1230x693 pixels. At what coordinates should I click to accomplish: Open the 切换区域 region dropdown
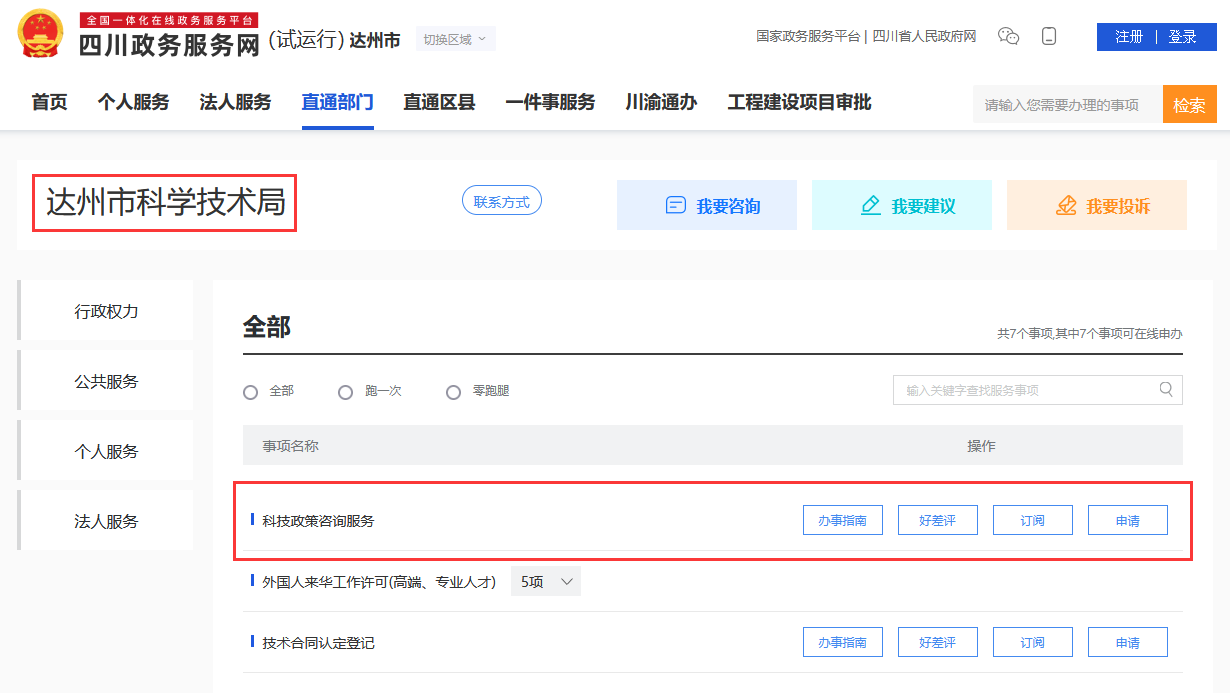coord(455,39)
